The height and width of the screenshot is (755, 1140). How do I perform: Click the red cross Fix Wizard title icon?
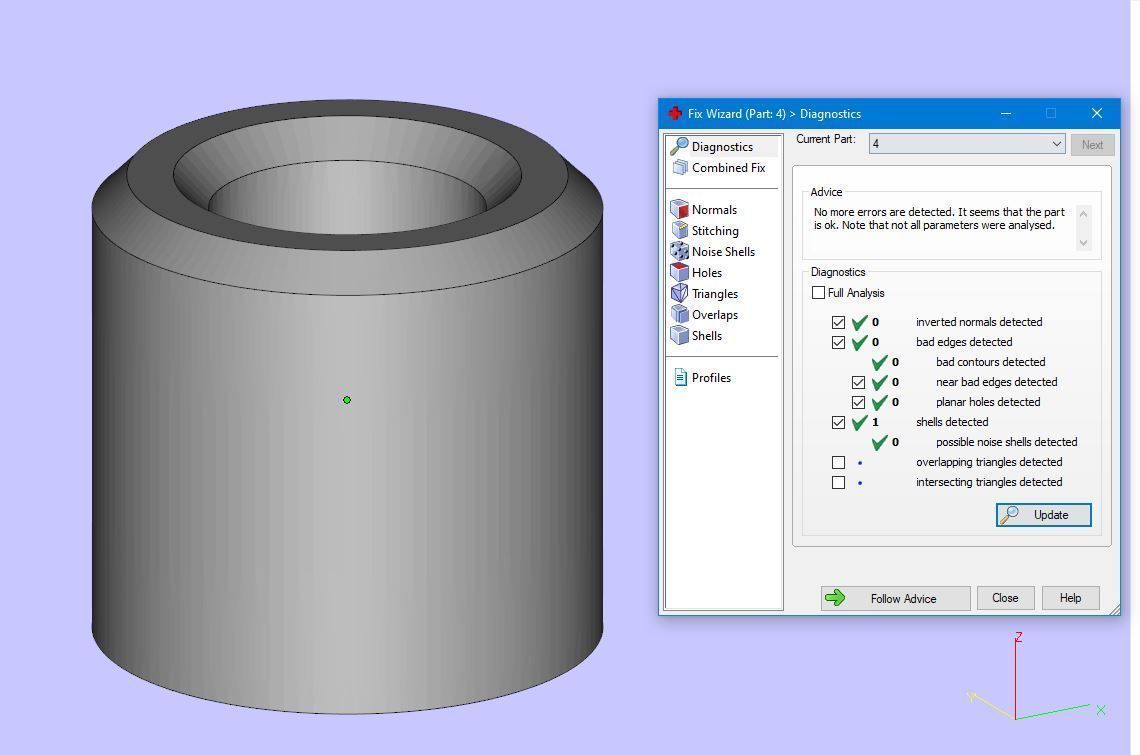point(675,113)
